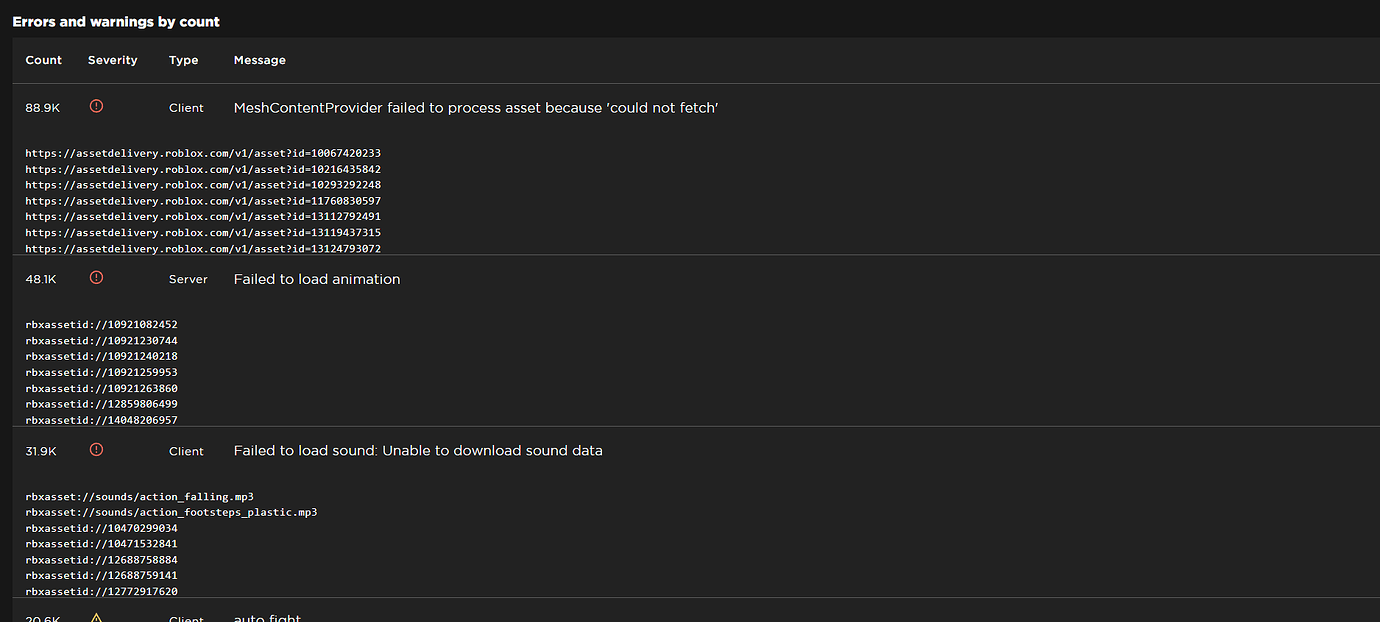Select the action_footsteps_plastic.mp3 sound entry

[x=171, y=512]
